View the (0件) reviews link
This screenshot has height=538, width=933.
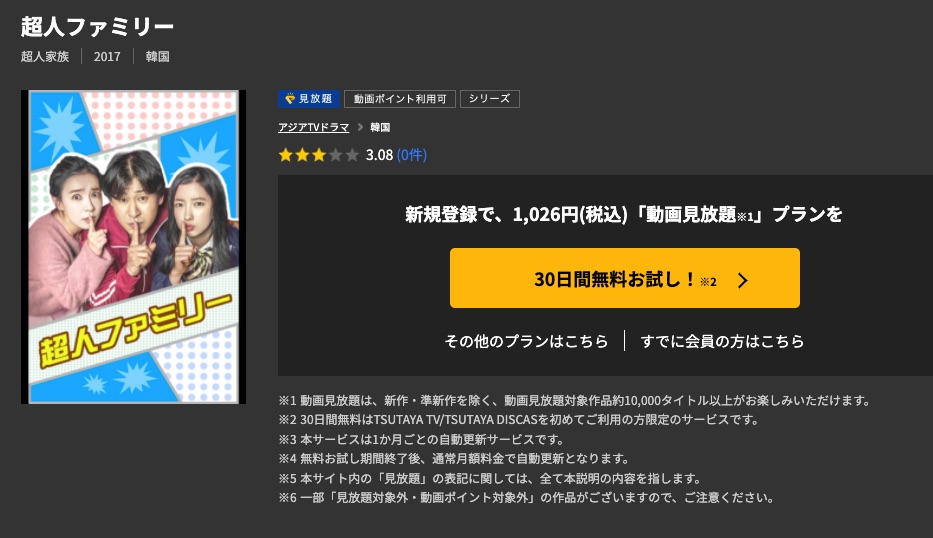[412, 155]
